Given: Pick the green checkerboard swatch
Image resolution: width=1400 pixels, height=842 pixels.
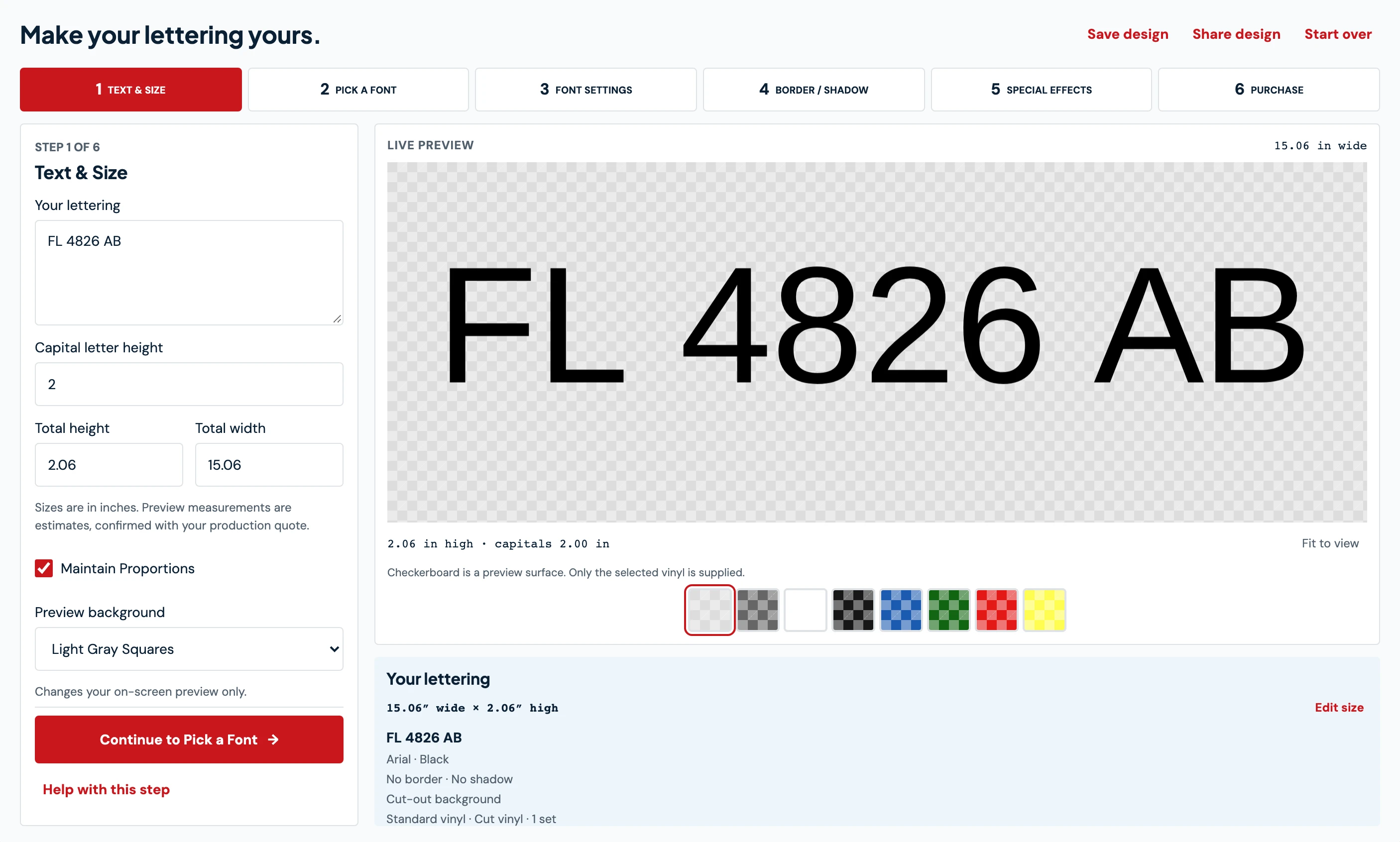Looking at the screenshot, I should click(x=949, y=610).
